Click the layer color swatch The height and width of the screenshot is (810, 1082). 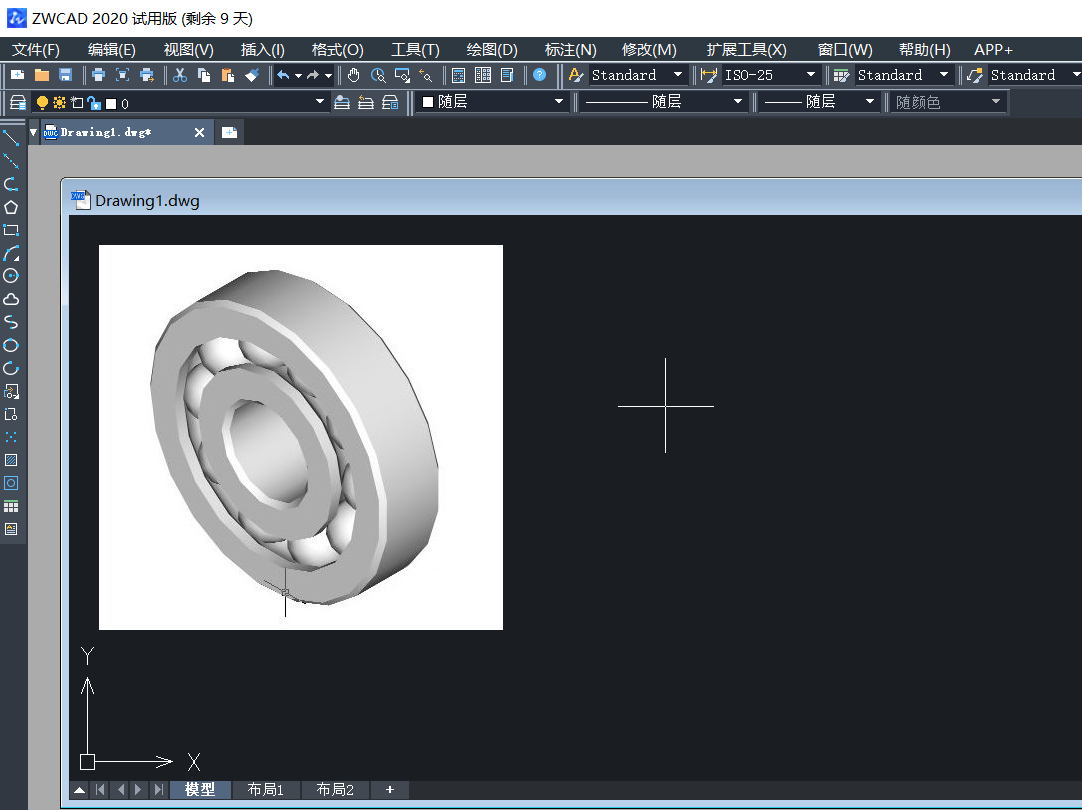tap(108, 101)
